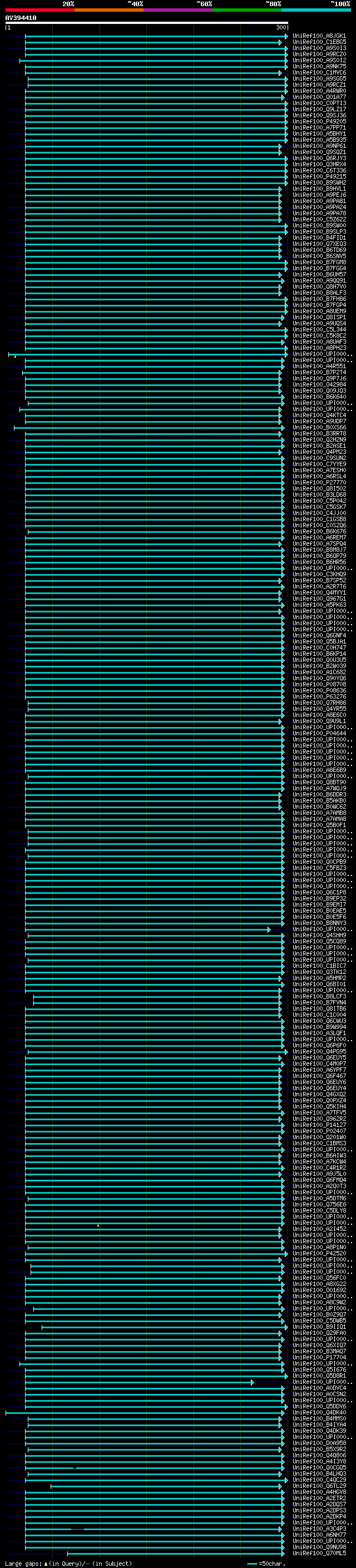Select label UniRef100_A3LQF1
The height and width of the screenshot is (1568, 356).
point(319,1033)
